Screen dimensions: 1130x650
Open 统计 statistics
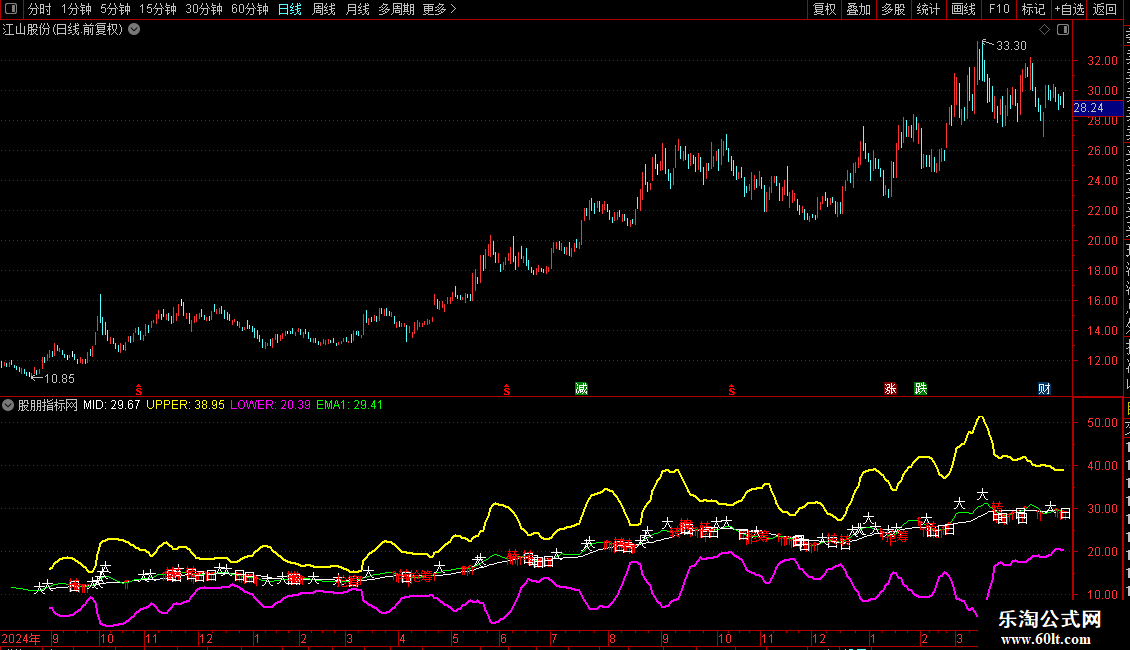point(928,9)
